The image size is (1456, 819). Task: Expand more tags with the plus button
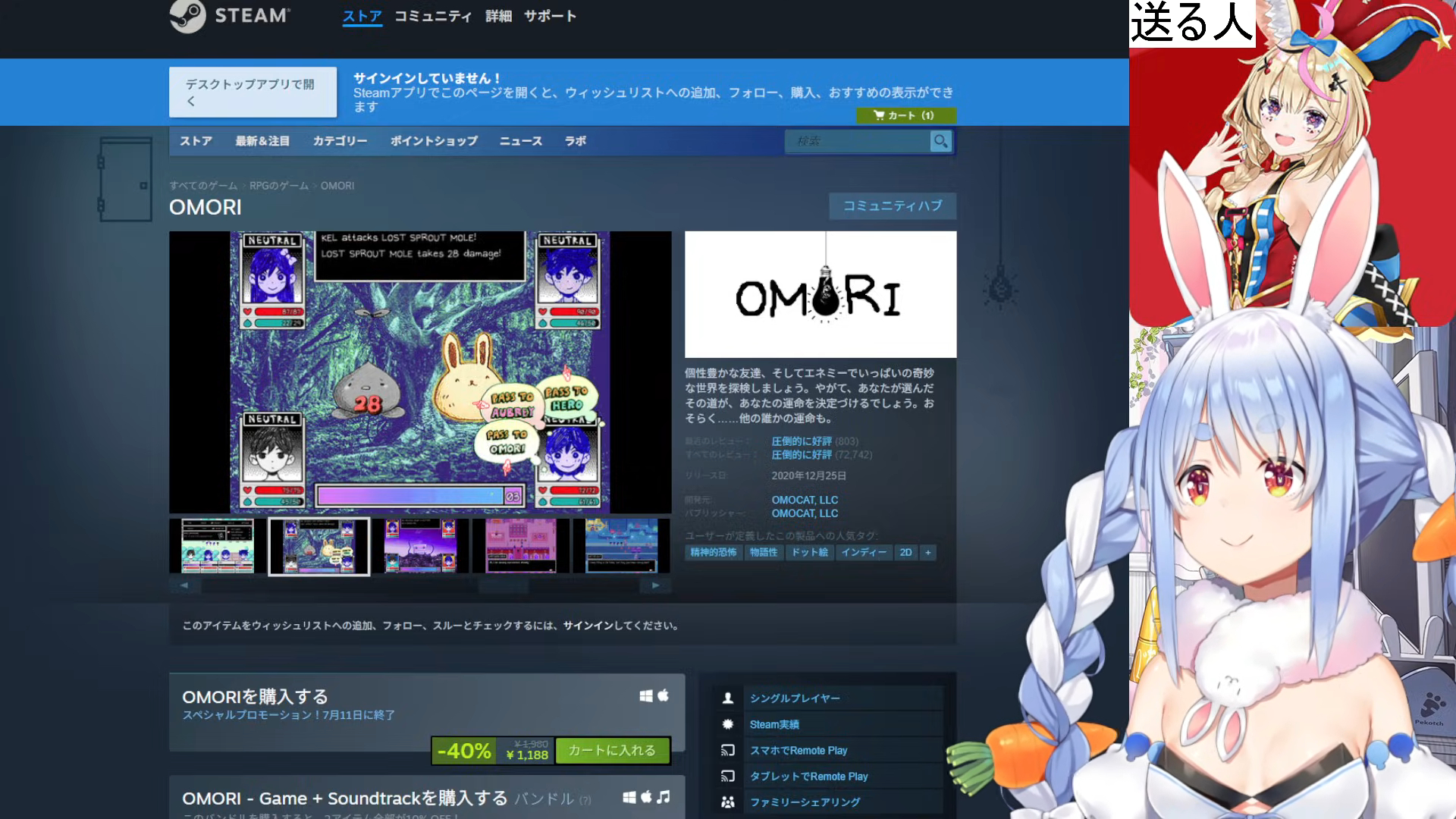pos(927,552)
